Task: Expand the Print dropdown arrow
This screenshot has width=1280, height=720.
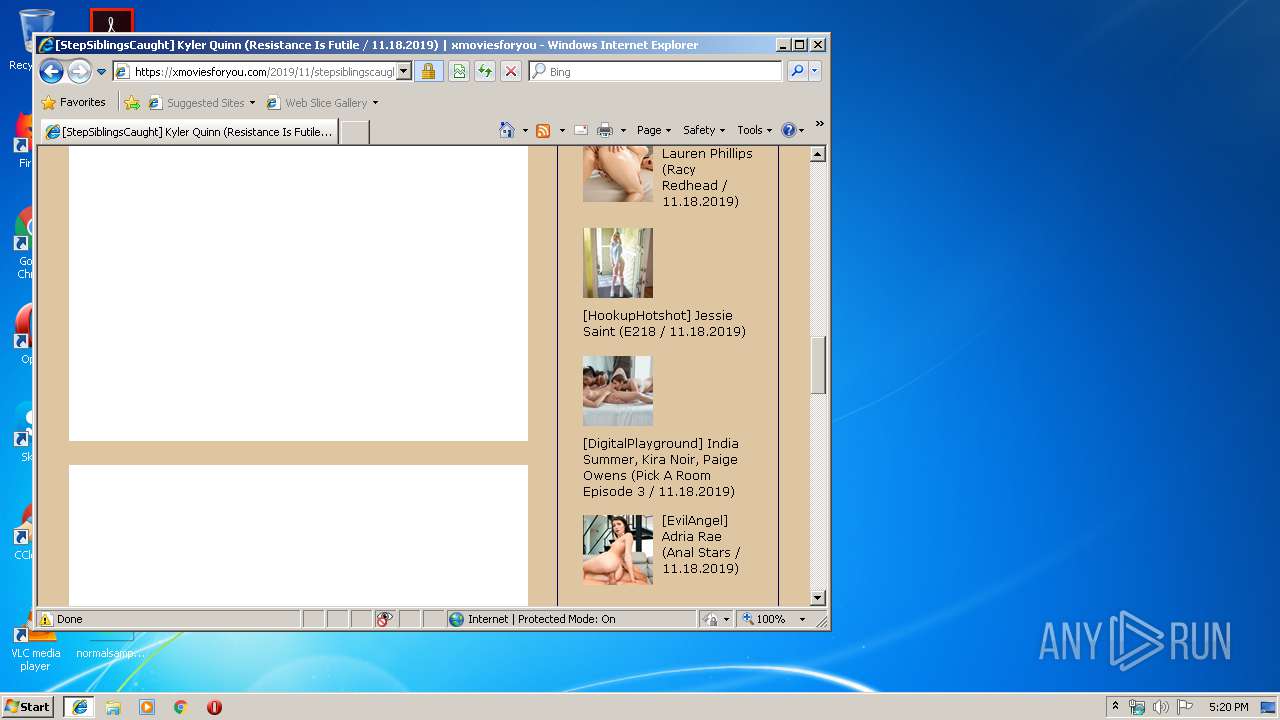Action: coord(623,130)
